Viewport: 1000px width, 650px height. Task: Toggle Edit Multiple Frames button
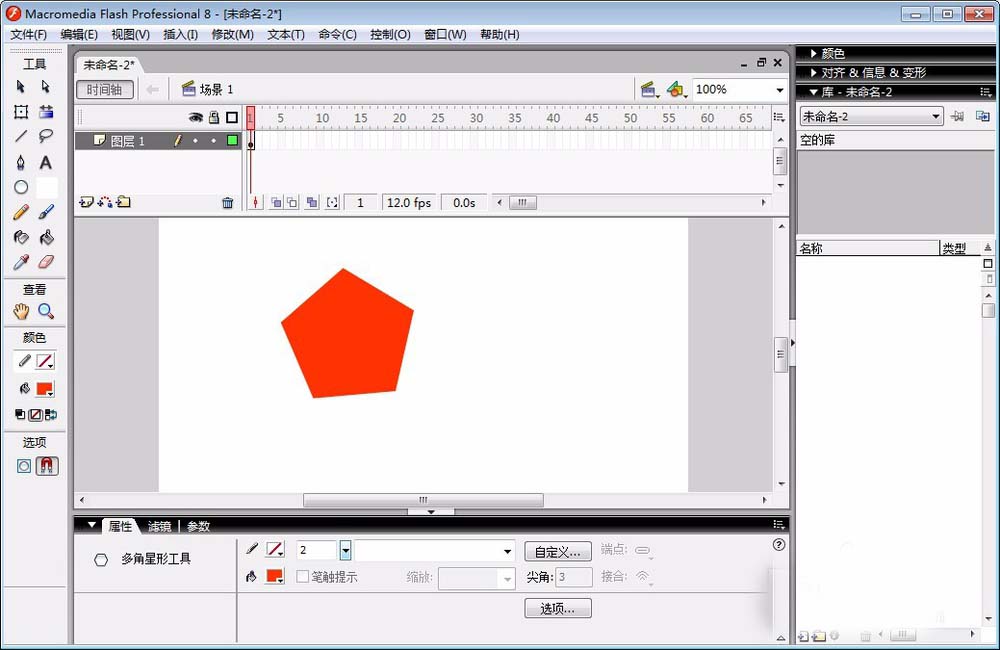click(312, 203)
